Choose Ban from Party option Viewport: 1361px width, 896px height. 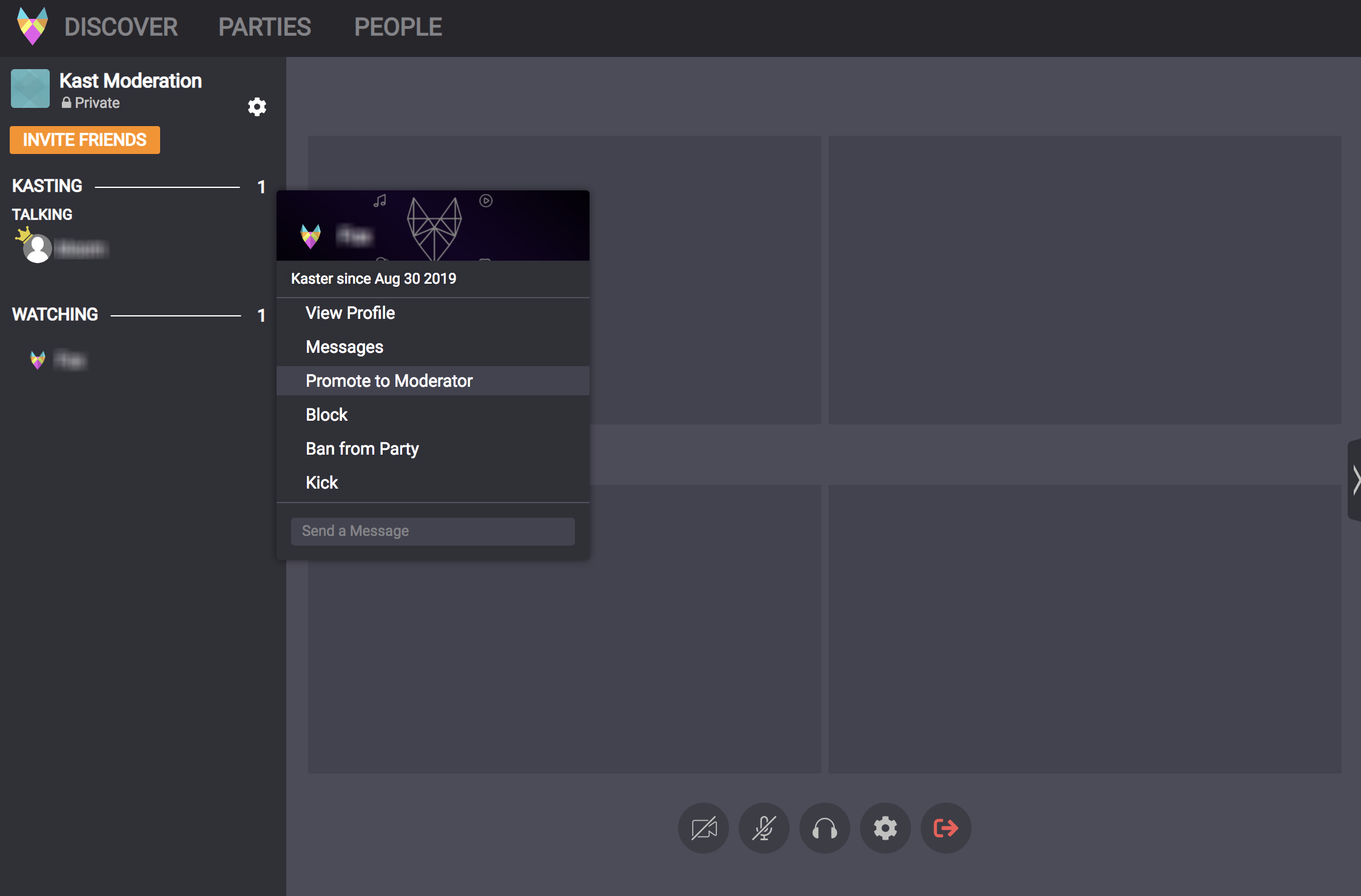pyautogui.click(x=362, y=449)
